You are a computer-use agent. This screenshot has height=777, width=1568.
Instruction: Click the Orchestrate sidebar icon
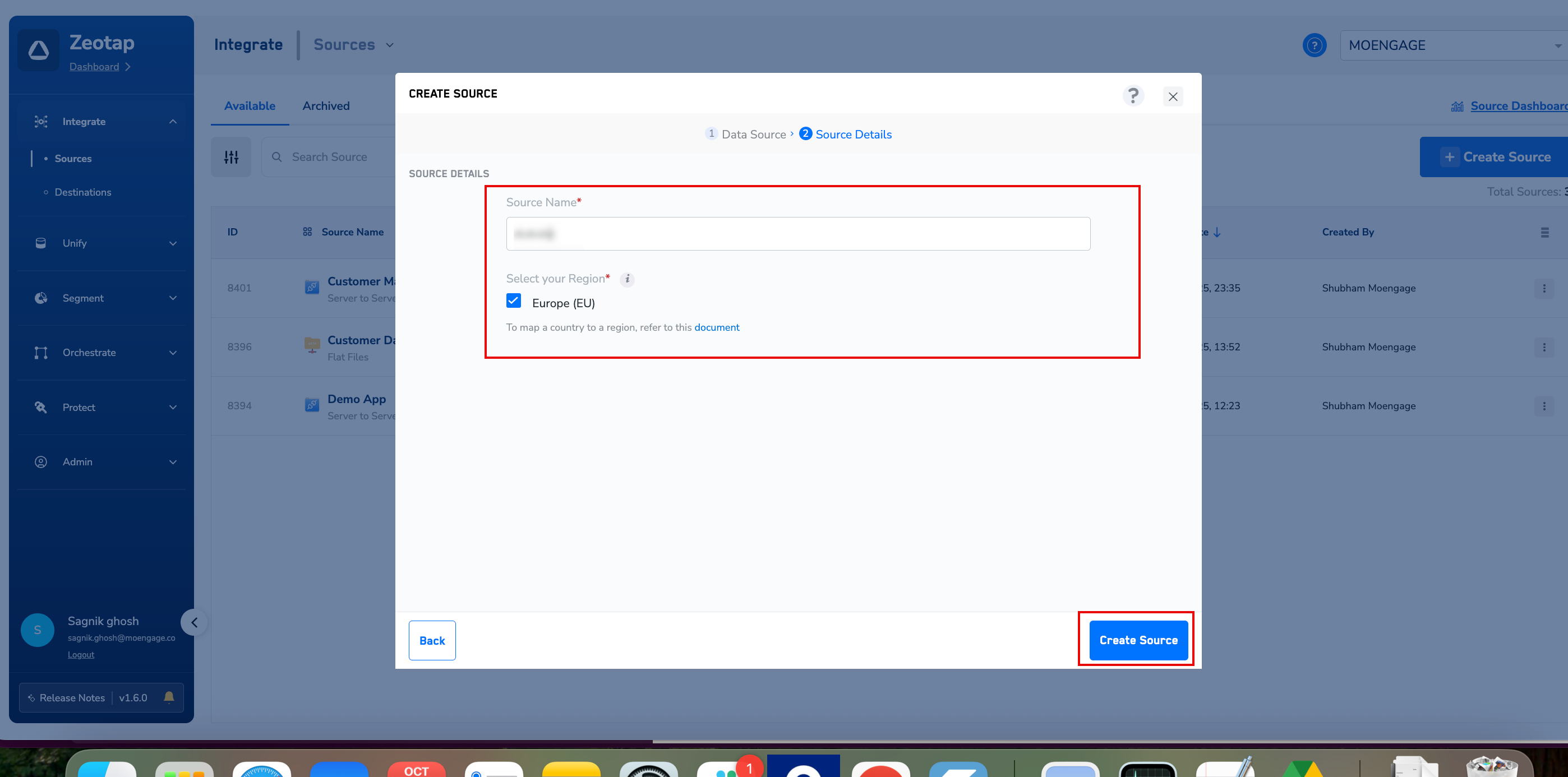point(41,353)
